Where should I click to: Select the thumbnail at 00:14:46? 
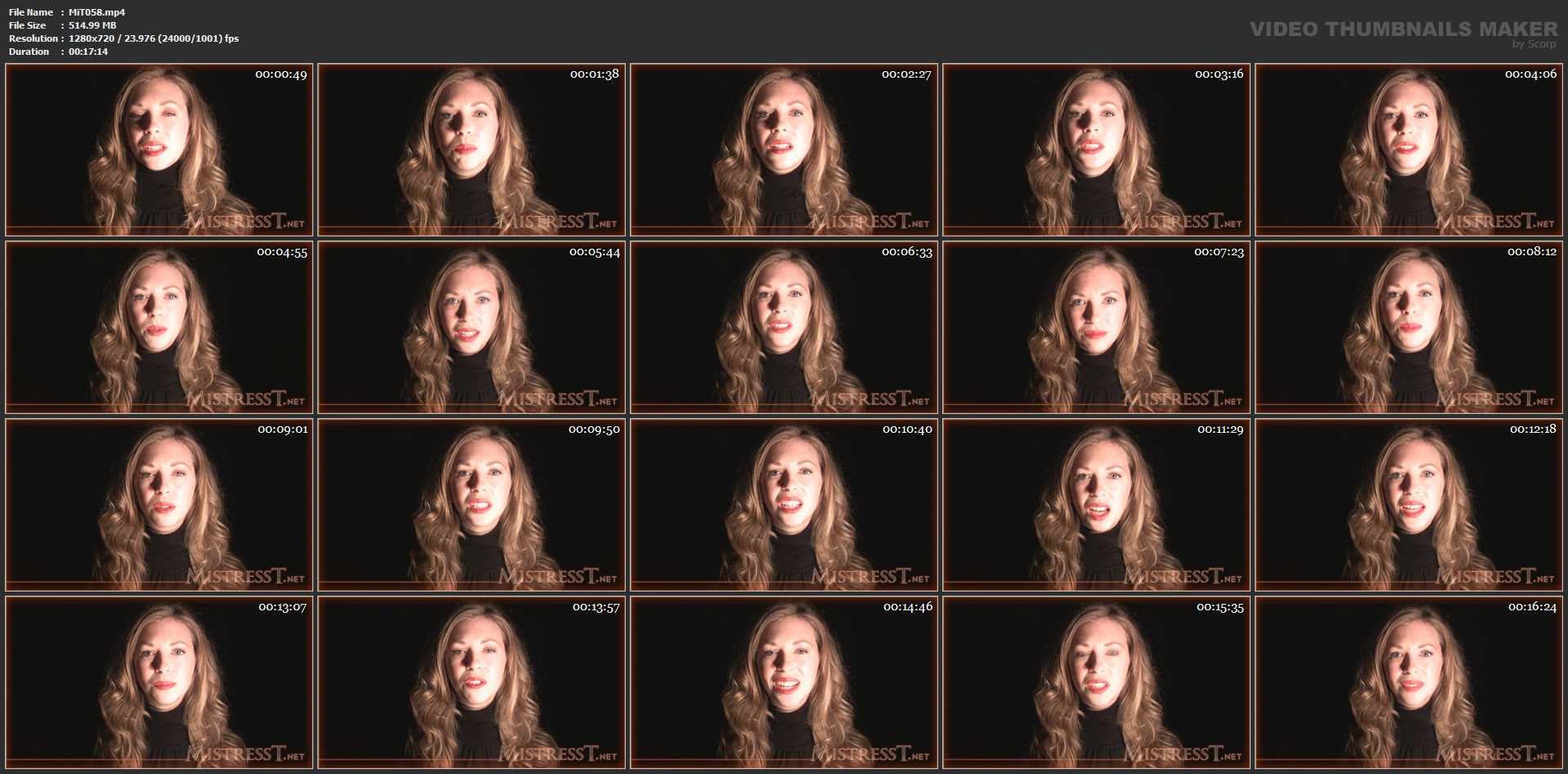(x=784, y=682)
